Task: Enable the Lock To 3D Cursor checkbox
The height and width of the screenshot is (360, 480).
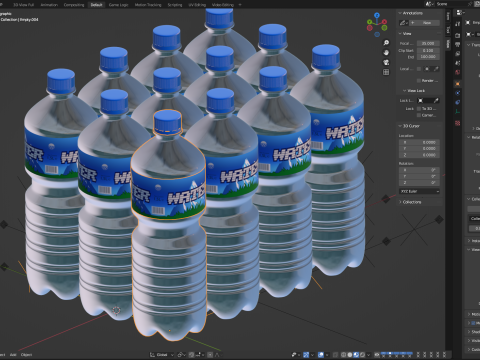Action: [x=419, y=109]
